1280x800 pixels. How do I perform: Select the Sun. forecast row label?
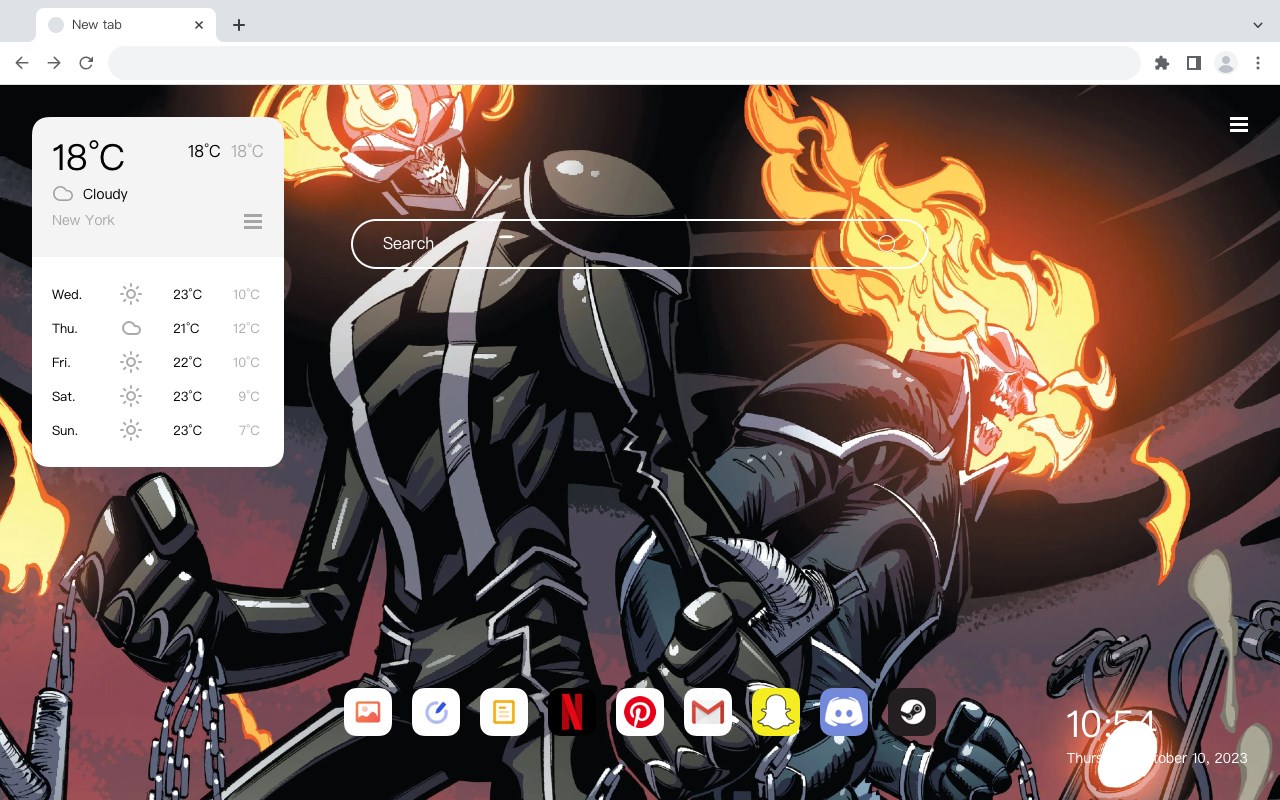65,430
